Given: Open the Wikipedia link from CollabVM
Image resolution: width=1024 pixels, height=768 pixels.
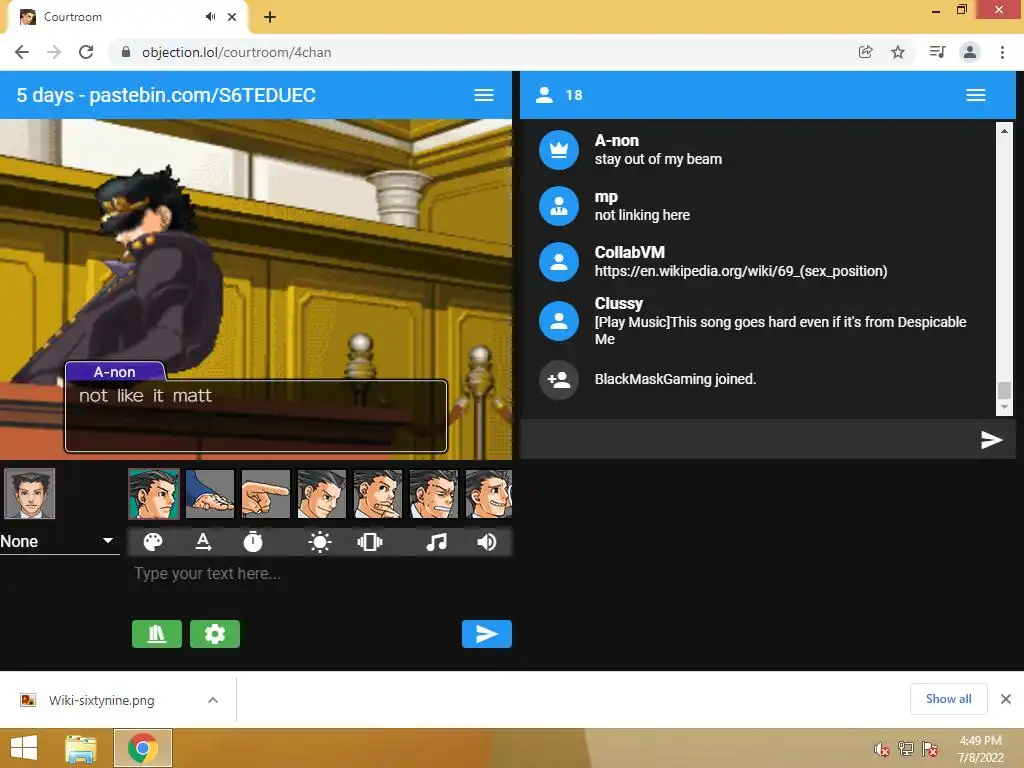Looking at the screenshot, I should click(741, 271).
